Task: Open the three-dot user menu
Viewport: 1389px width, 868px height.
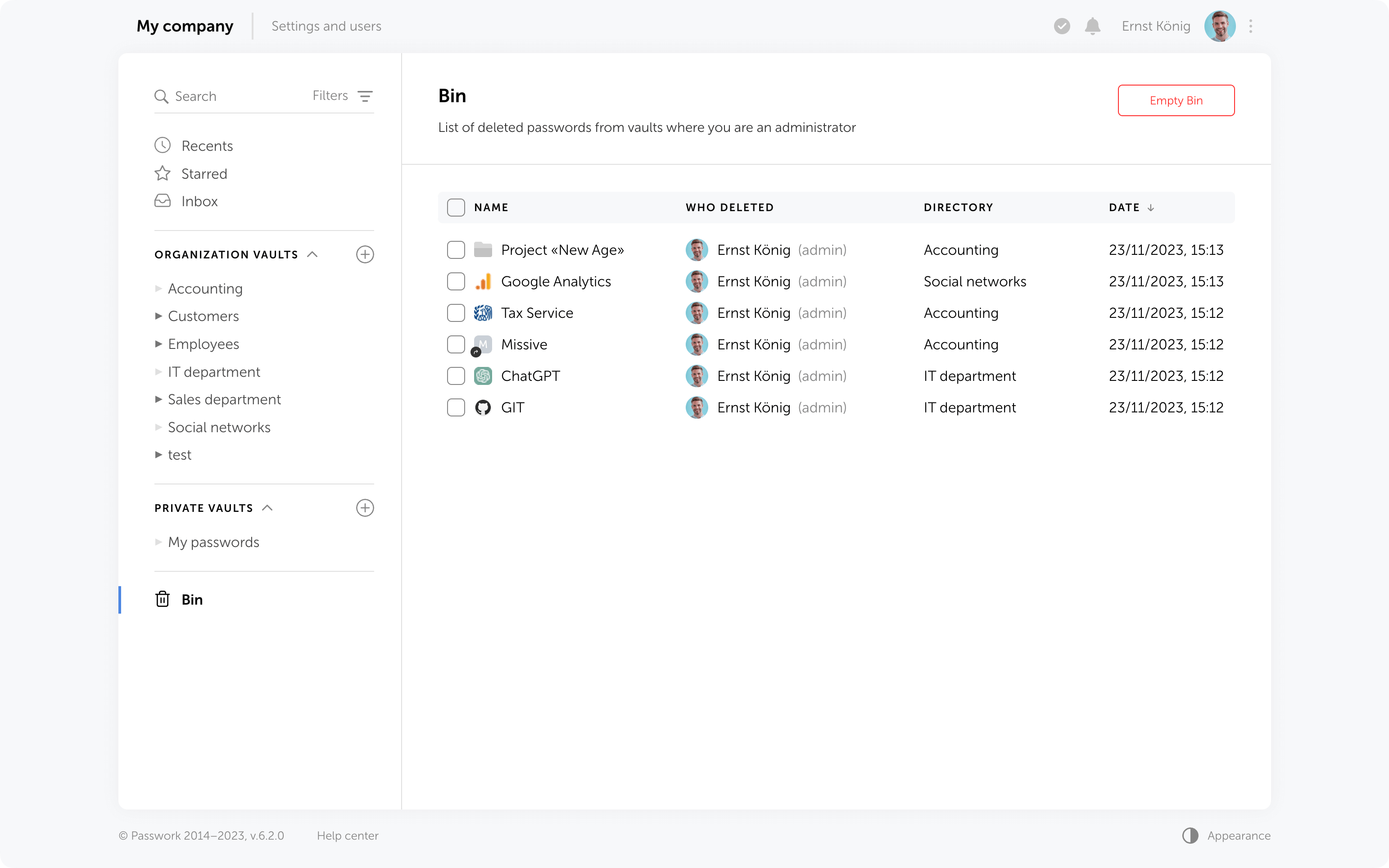Action: click(x=1251, y=27)
